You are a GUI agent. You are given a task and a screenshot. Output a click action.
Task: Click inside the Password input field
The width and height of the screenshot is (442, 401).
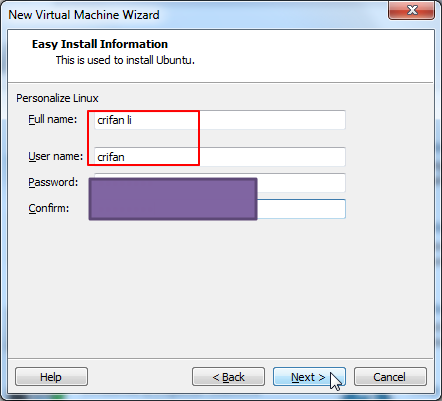click(301, 183)
